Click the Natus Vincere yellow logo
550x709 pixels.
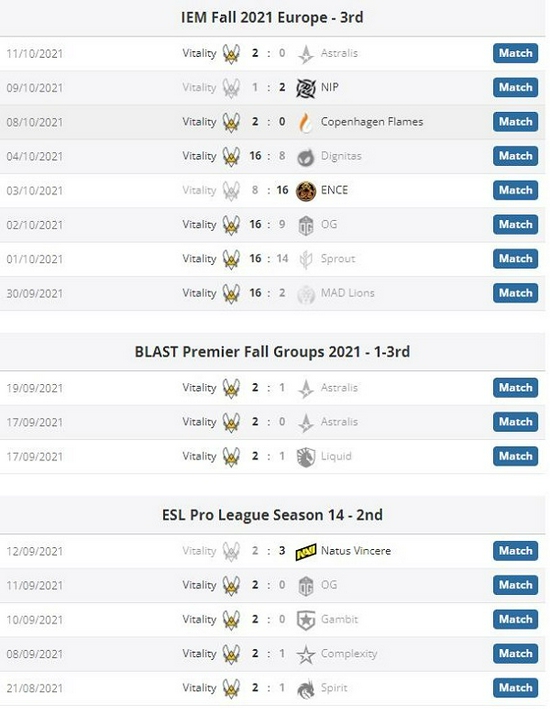pos(306,552)
